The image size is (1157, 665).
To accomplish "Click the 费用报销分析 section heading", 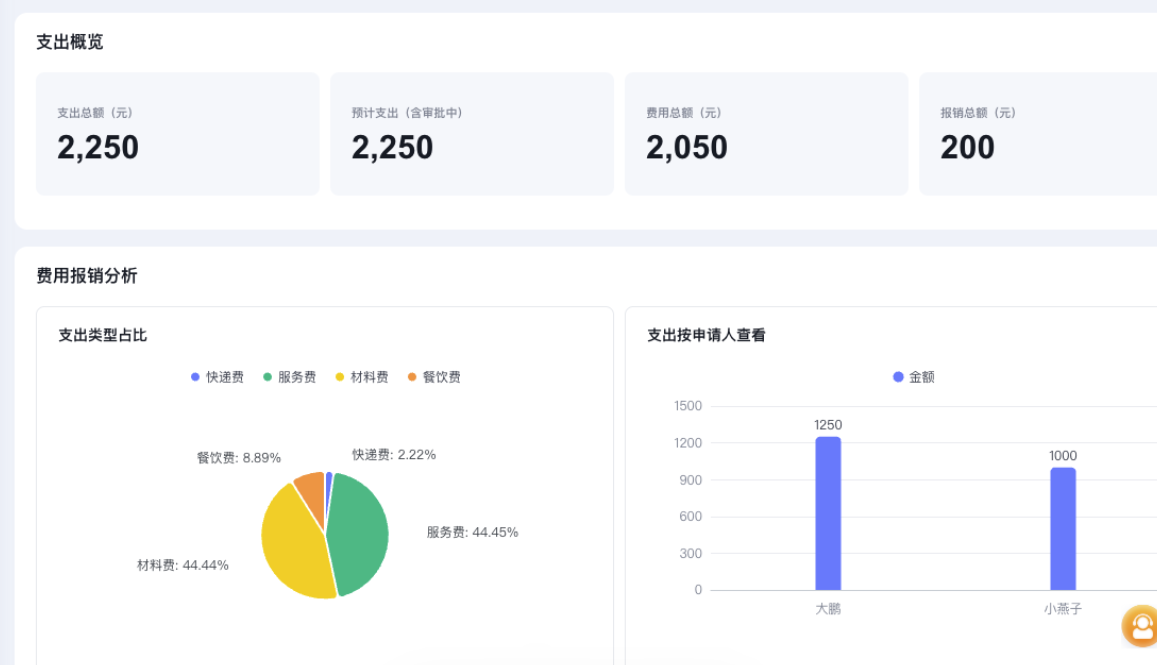I will pos(87,276).
